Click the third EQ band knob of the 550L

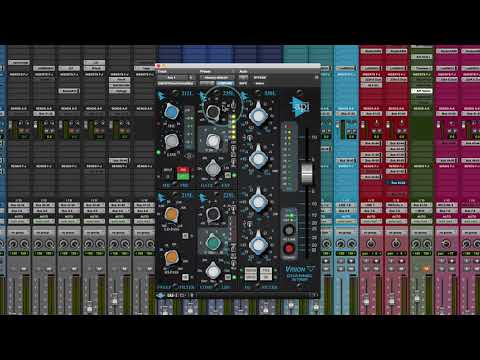coord(258,201)
